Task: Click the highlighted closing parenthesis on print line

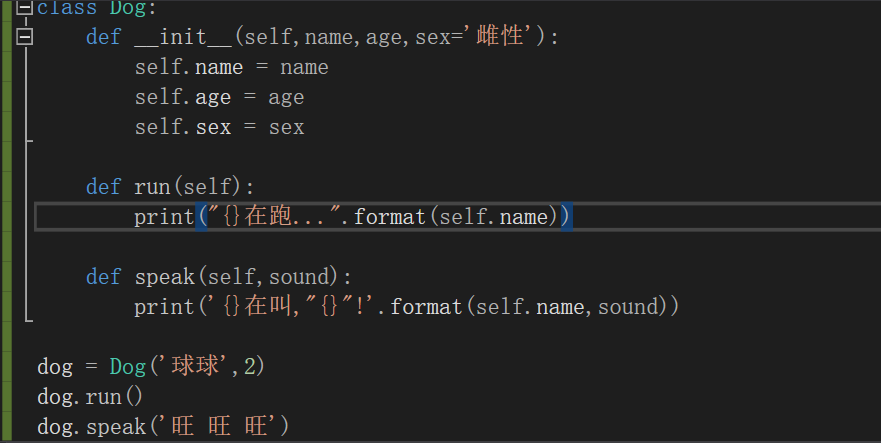Action: point(566,217)
